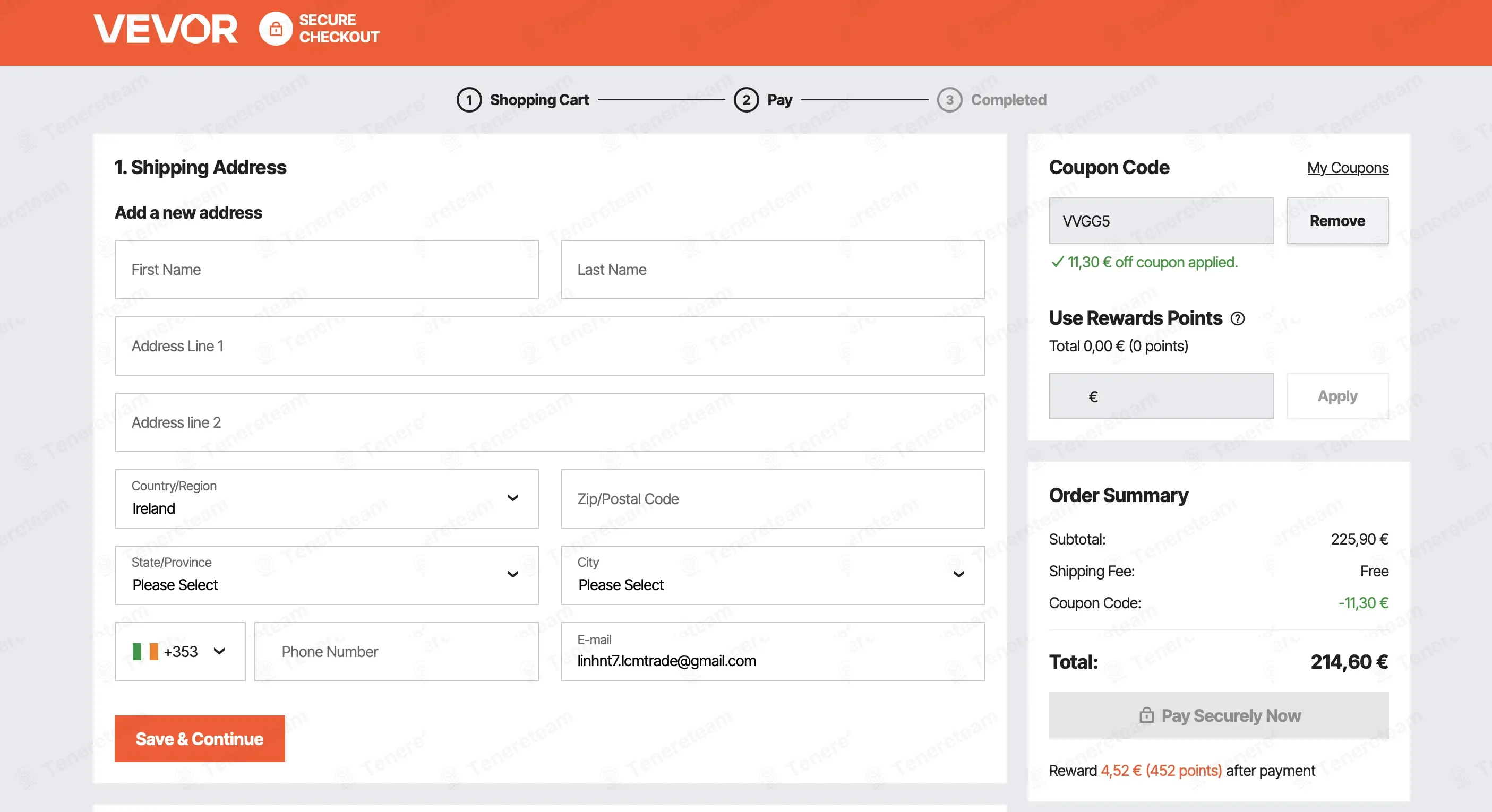Click the Coupon Code heading
Image resolution: width=1492 pixels, height=812 pixels.
tap(1109, 167)
